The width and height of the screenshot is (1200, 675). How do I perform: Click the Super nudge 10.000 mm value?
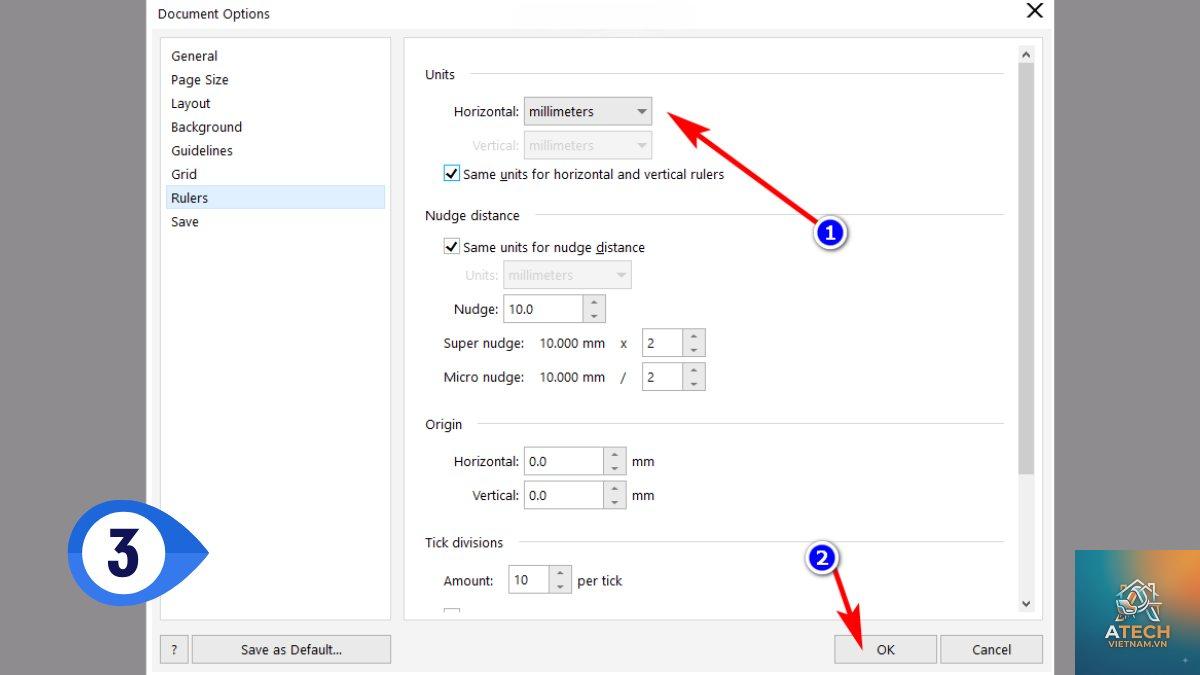point(572,343)
